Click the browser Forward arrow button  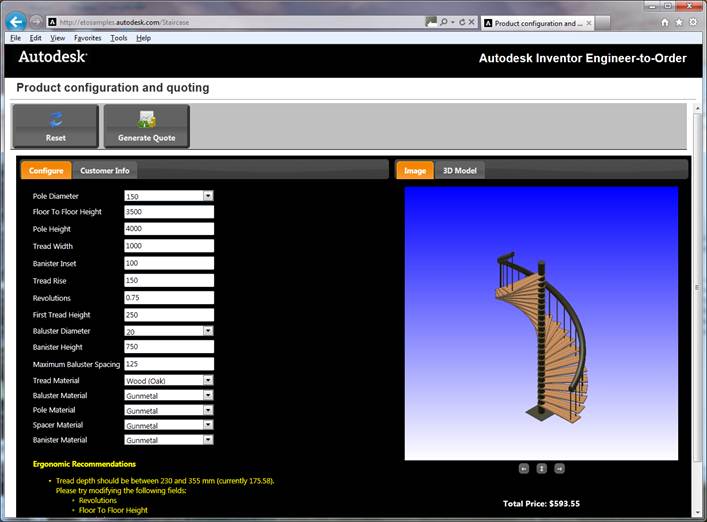tap(36, 22)
